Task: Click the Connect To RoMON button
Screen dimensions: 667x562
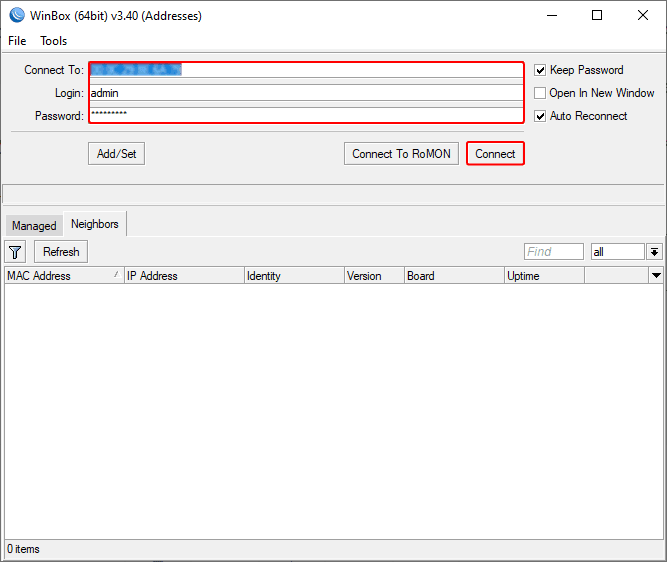Action: click(401, 154)
